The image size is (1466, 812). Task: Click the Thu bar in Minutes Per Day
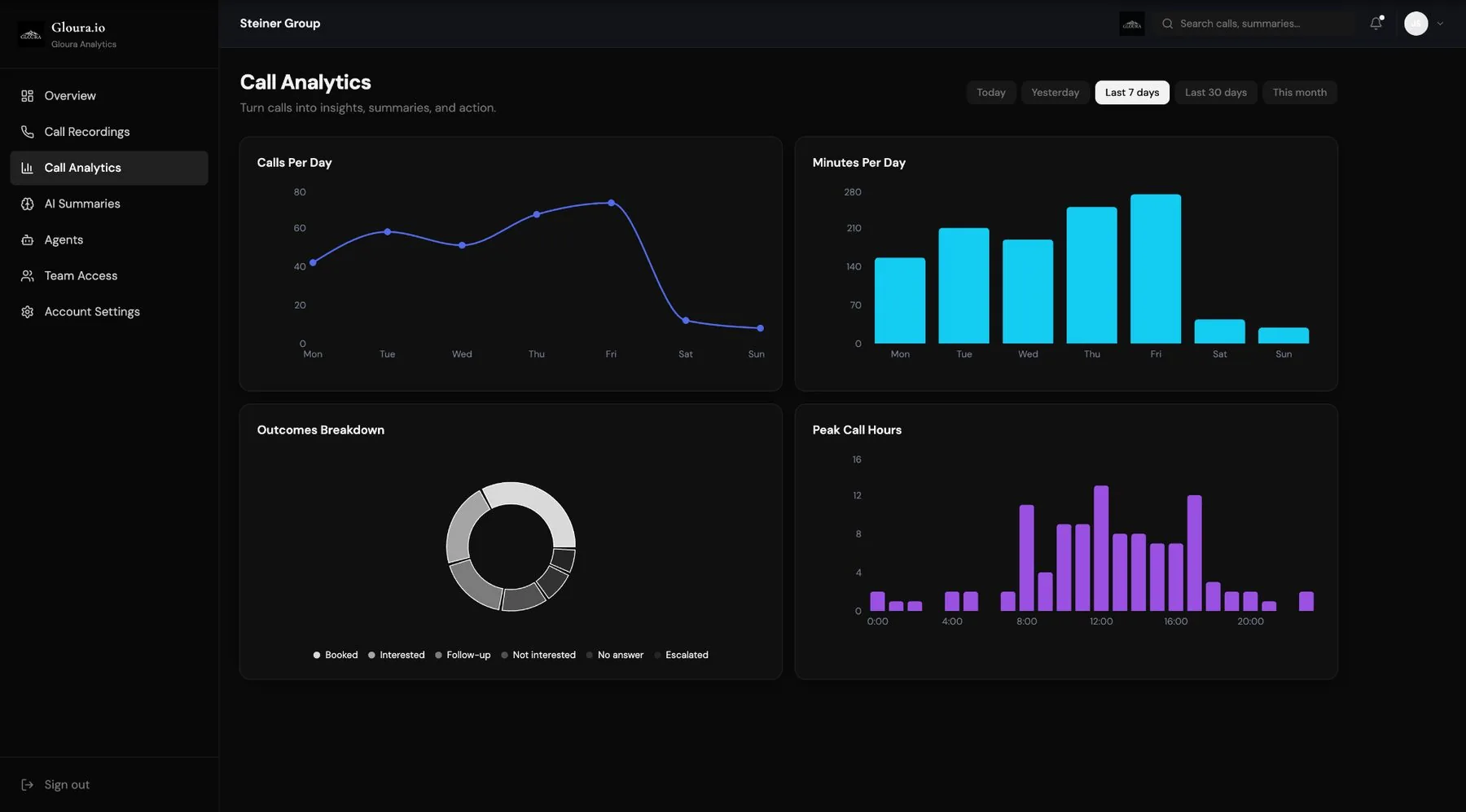[x=1092, y=275]
